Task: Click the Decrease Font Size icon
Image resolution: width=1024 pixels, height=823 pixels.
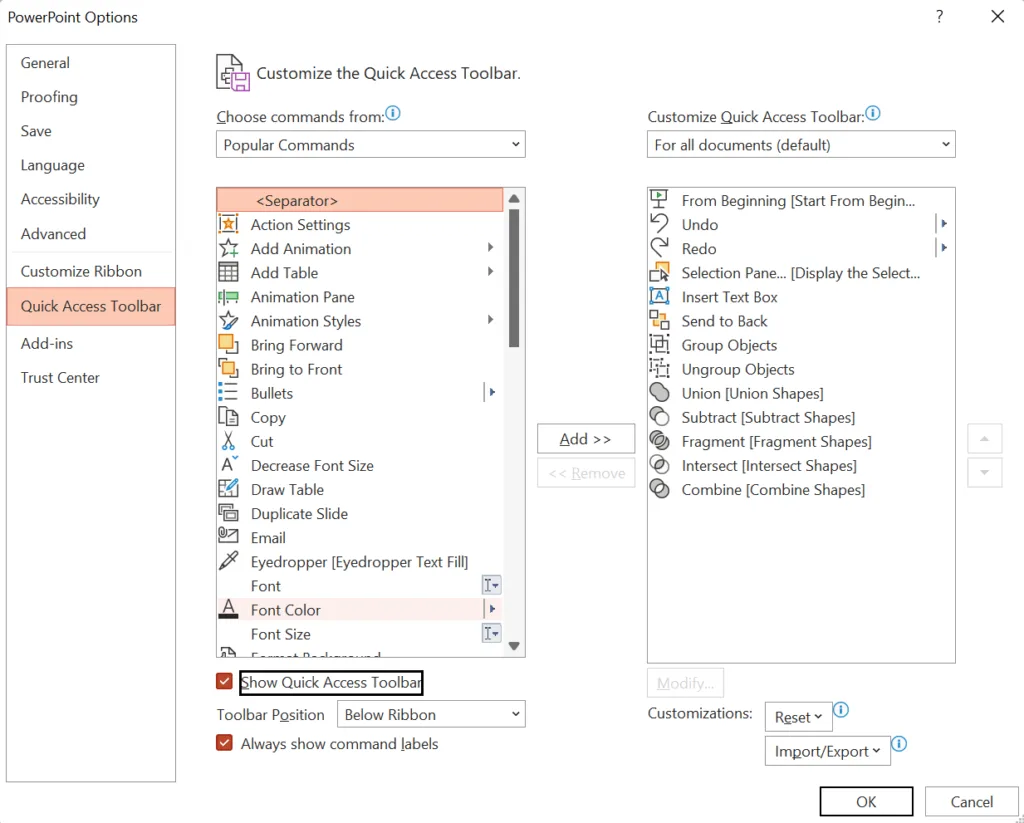Action: (229, 464)
